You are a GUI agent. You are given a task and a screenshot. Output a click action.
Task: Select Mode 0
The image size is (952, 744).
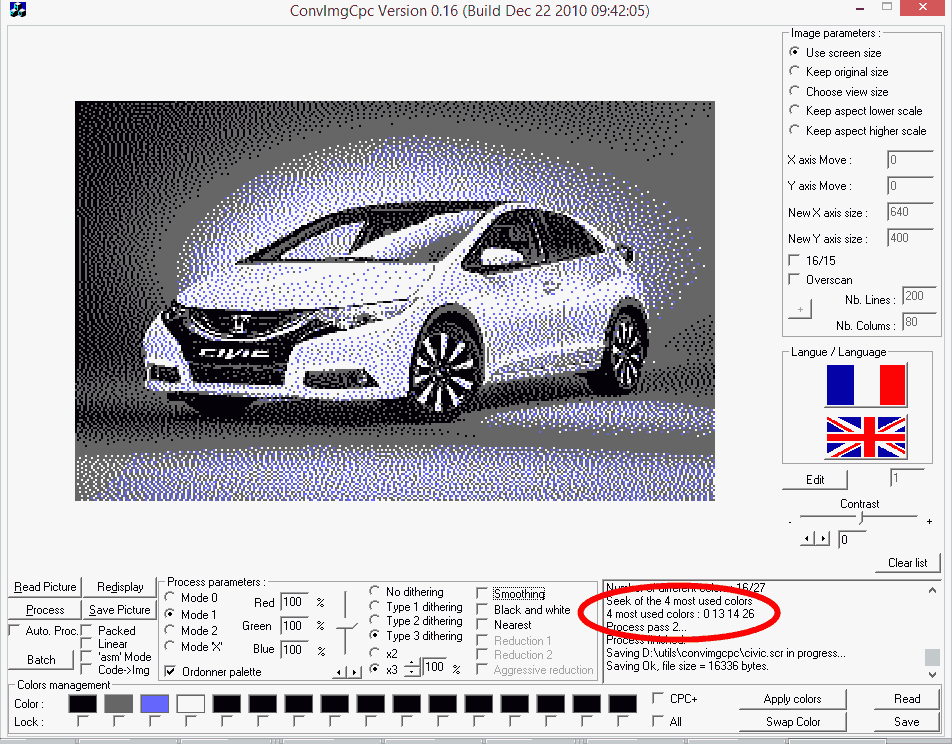coord(170,598)
